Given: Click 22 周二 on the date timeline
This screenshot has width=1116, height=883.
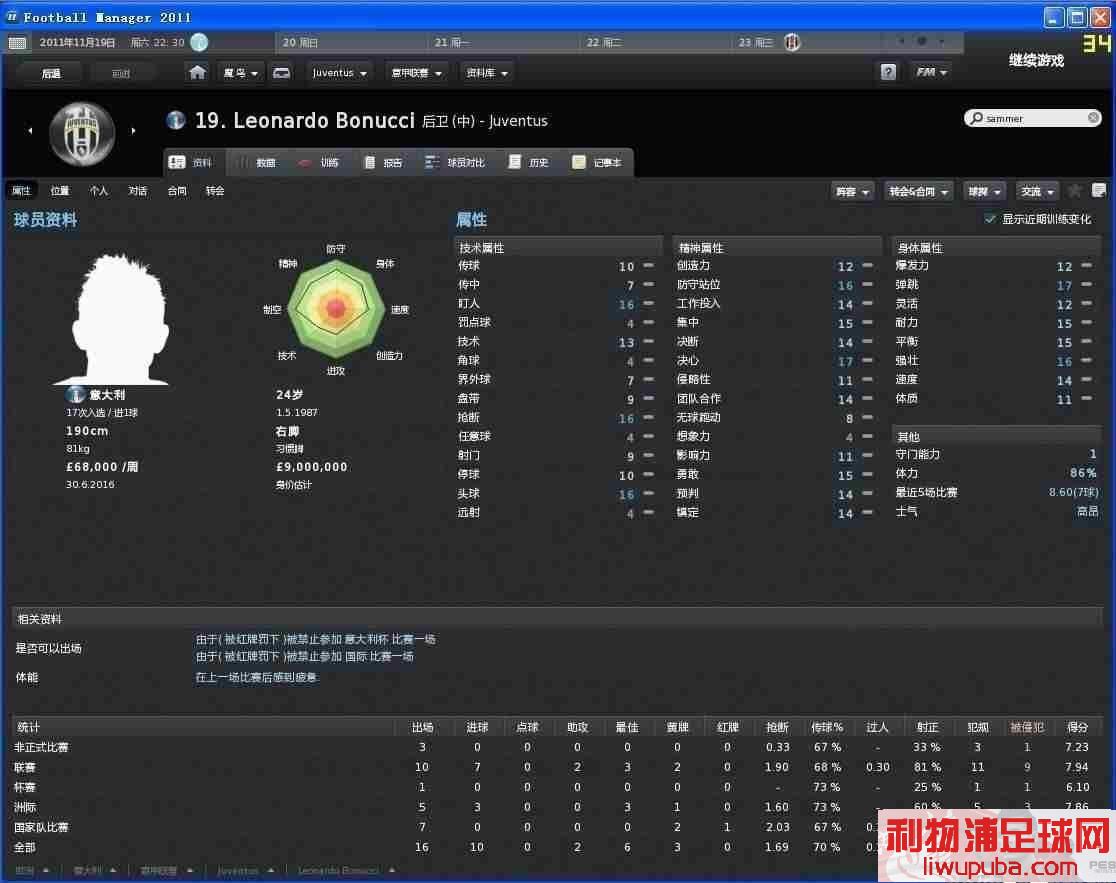Looking at the screenshot, I should tap(604, 43).
